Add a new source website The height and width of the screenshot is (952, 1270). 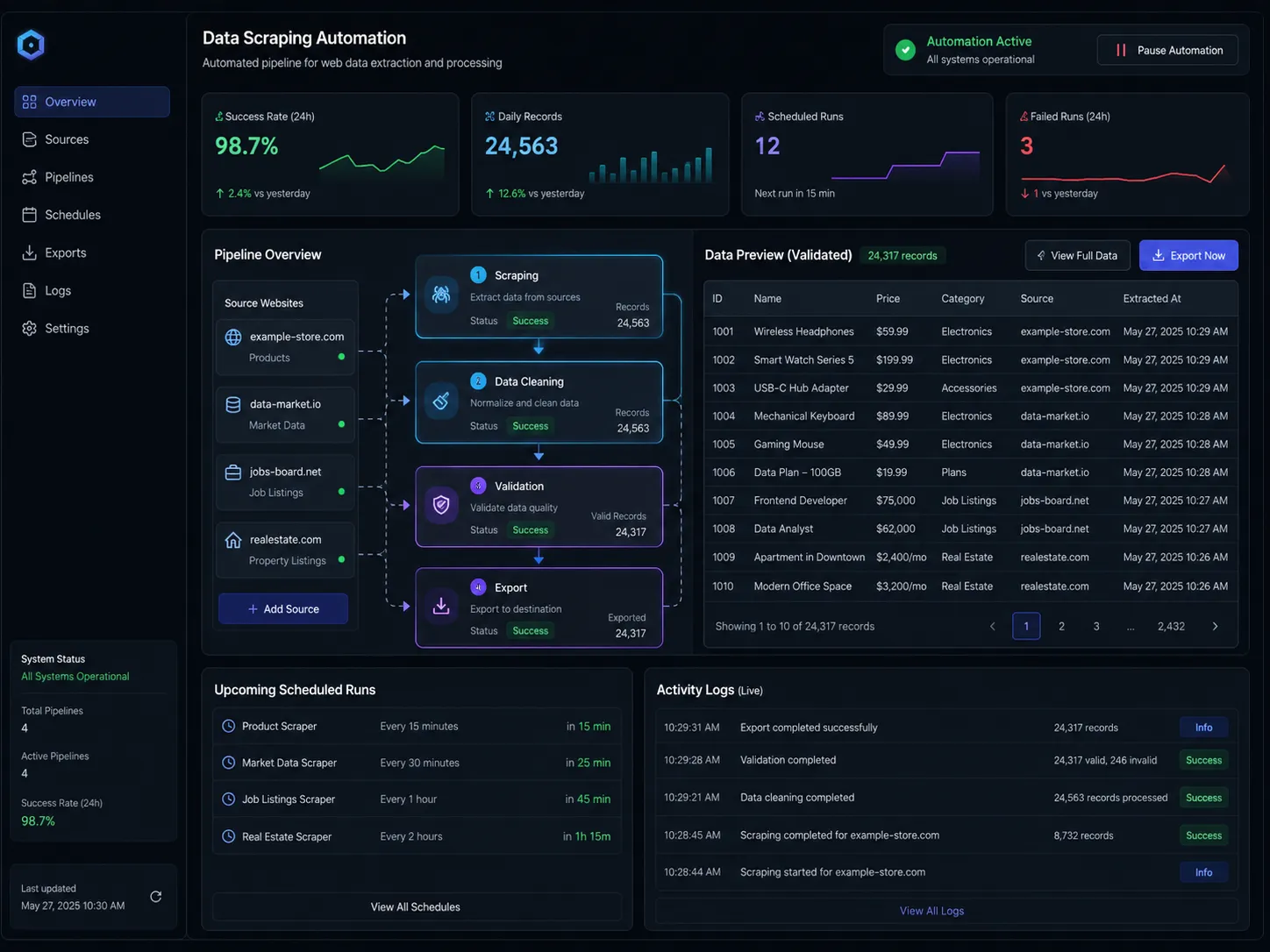click(x=283, y=609)
